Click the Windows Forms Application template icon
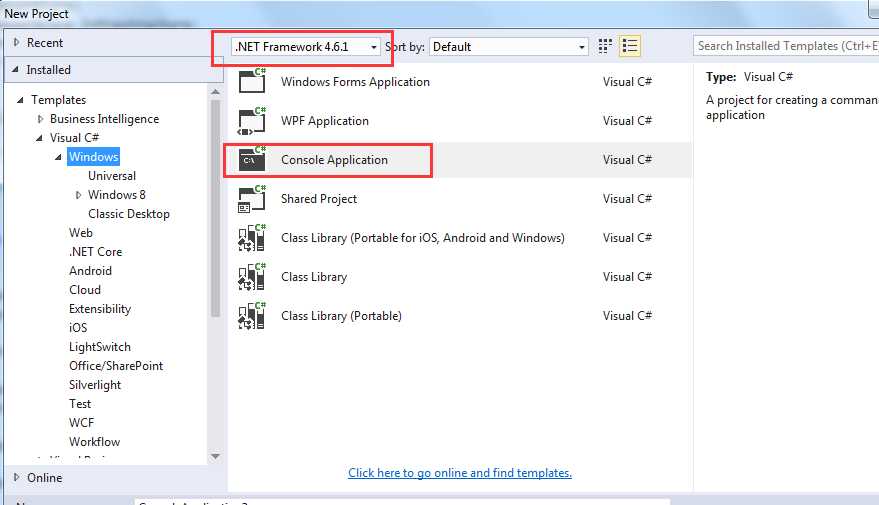The height and width of the screenshot is (505, 879). click(252, 81)
